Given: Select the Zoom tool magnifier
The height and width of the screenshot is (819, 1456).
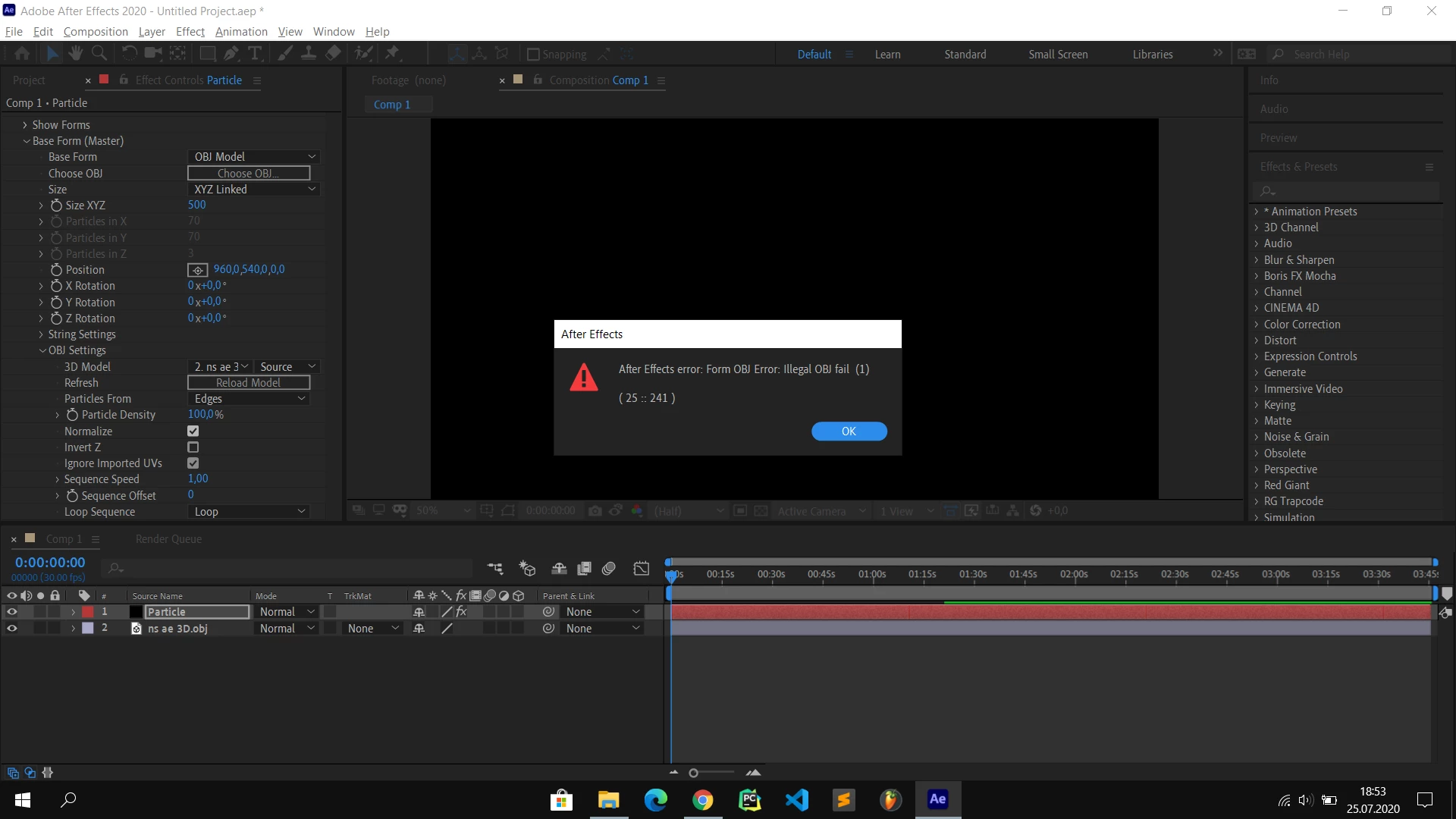Looking at the screenshot, I should pos(99,53).
